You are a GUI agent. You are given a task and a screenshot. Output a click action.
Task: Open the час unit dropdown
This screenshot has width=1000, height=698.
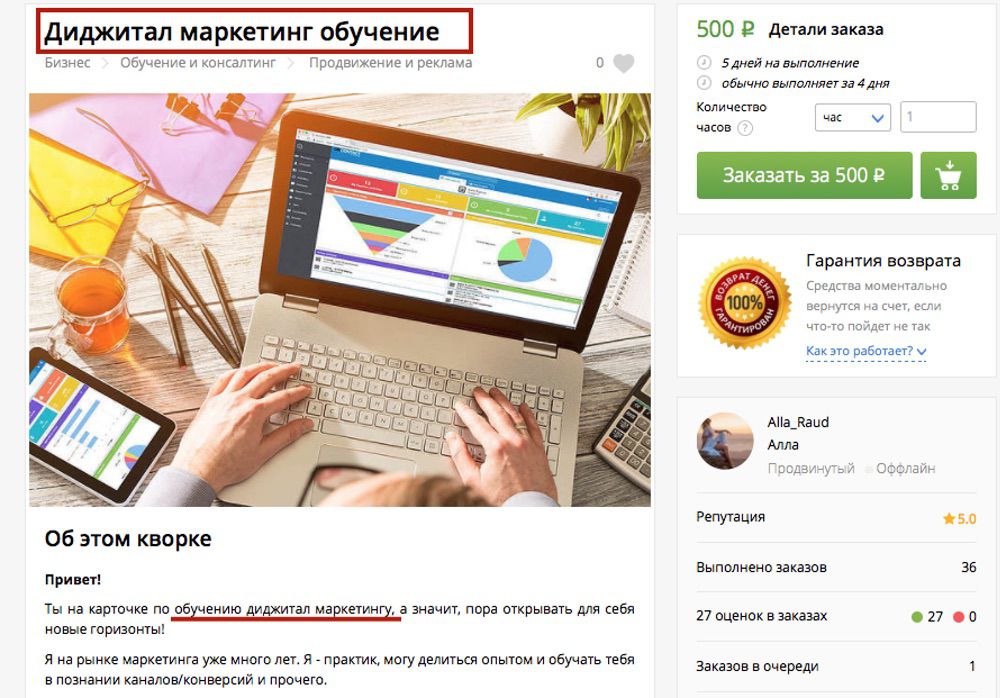coord(853,117)
